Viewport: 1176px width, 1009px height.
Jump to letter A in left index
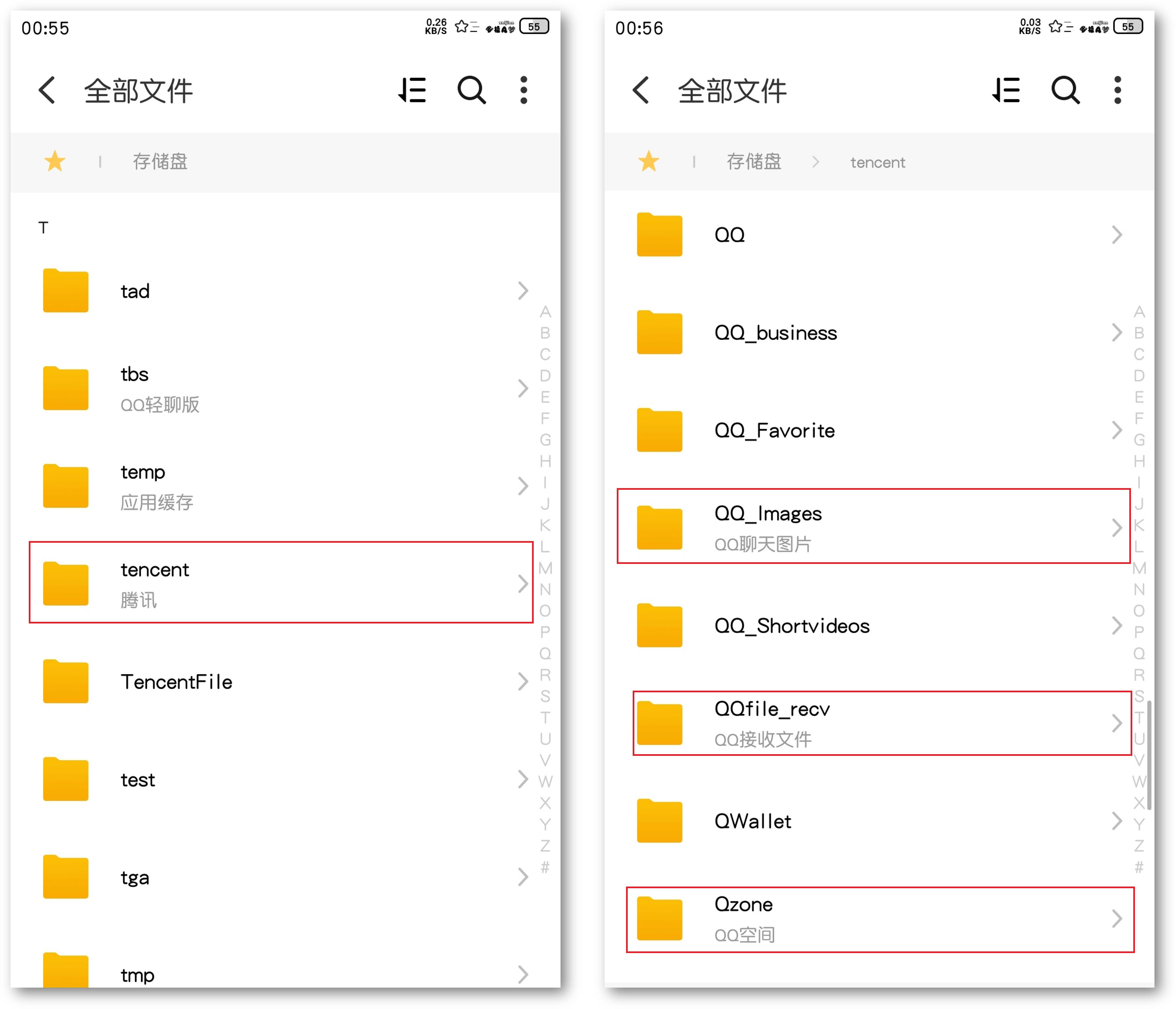click(x=545, y=311)
